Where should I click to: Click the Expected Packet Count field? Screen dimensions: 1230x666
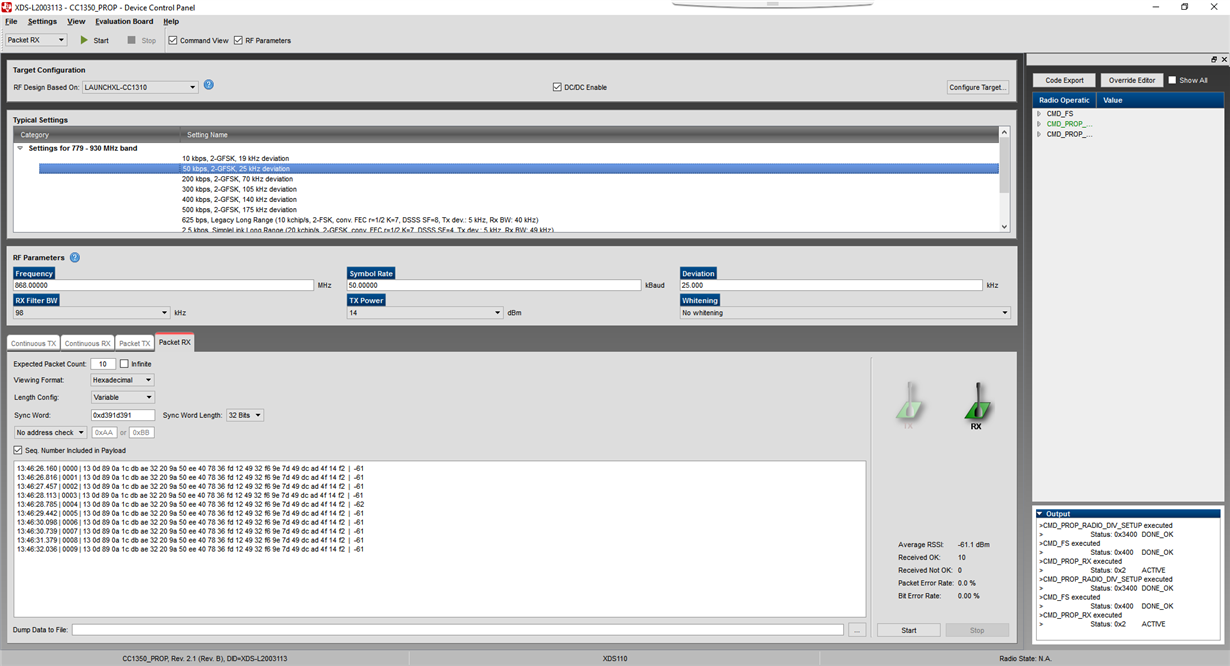click(103, 364)
